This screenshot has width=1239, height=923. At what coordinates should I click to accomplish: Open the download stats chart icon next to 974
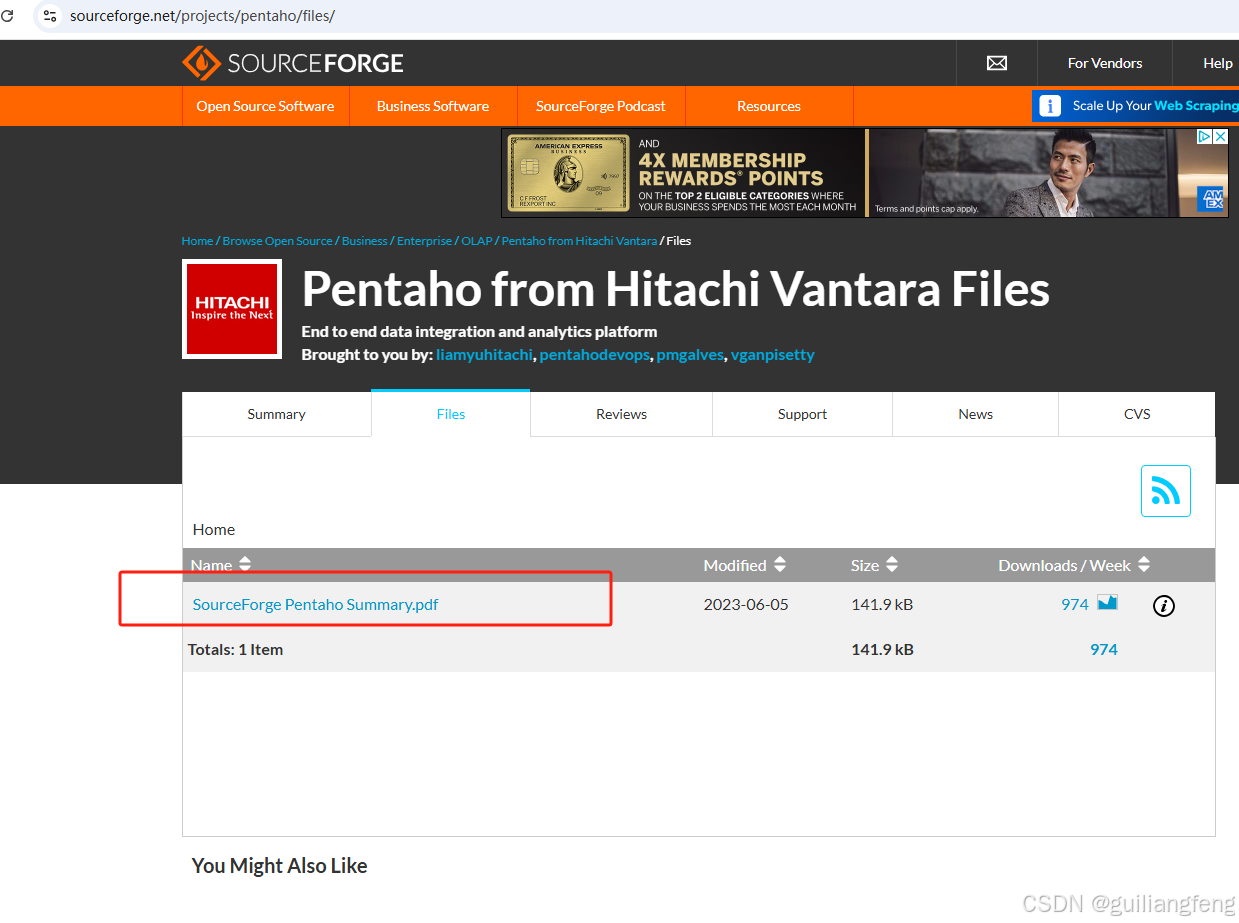tap(1107, 602)
